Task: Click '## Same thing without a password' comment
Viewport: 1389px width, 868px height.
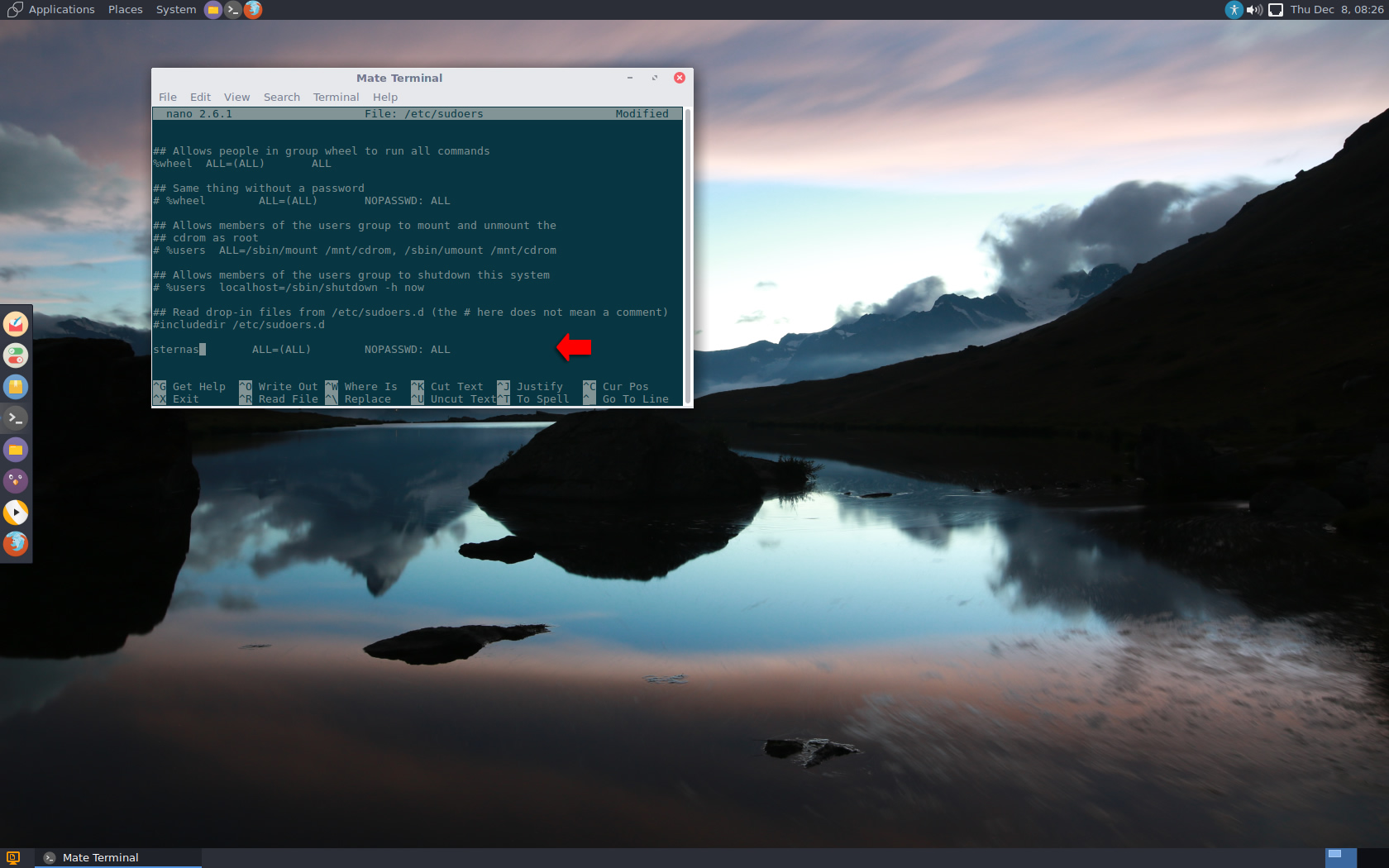Action: tap(259, 188)
